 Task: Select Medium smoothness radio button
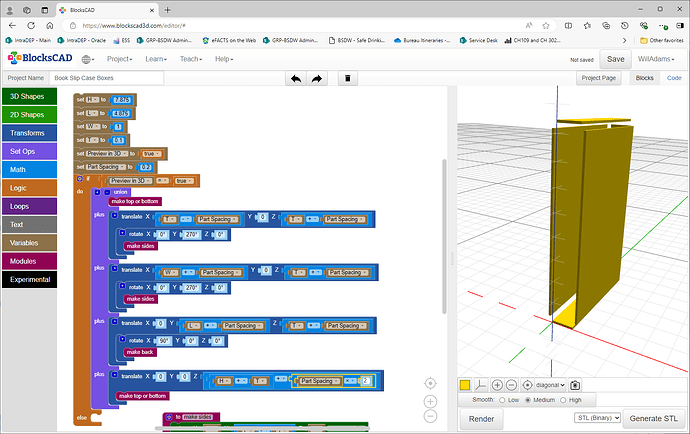528,400
